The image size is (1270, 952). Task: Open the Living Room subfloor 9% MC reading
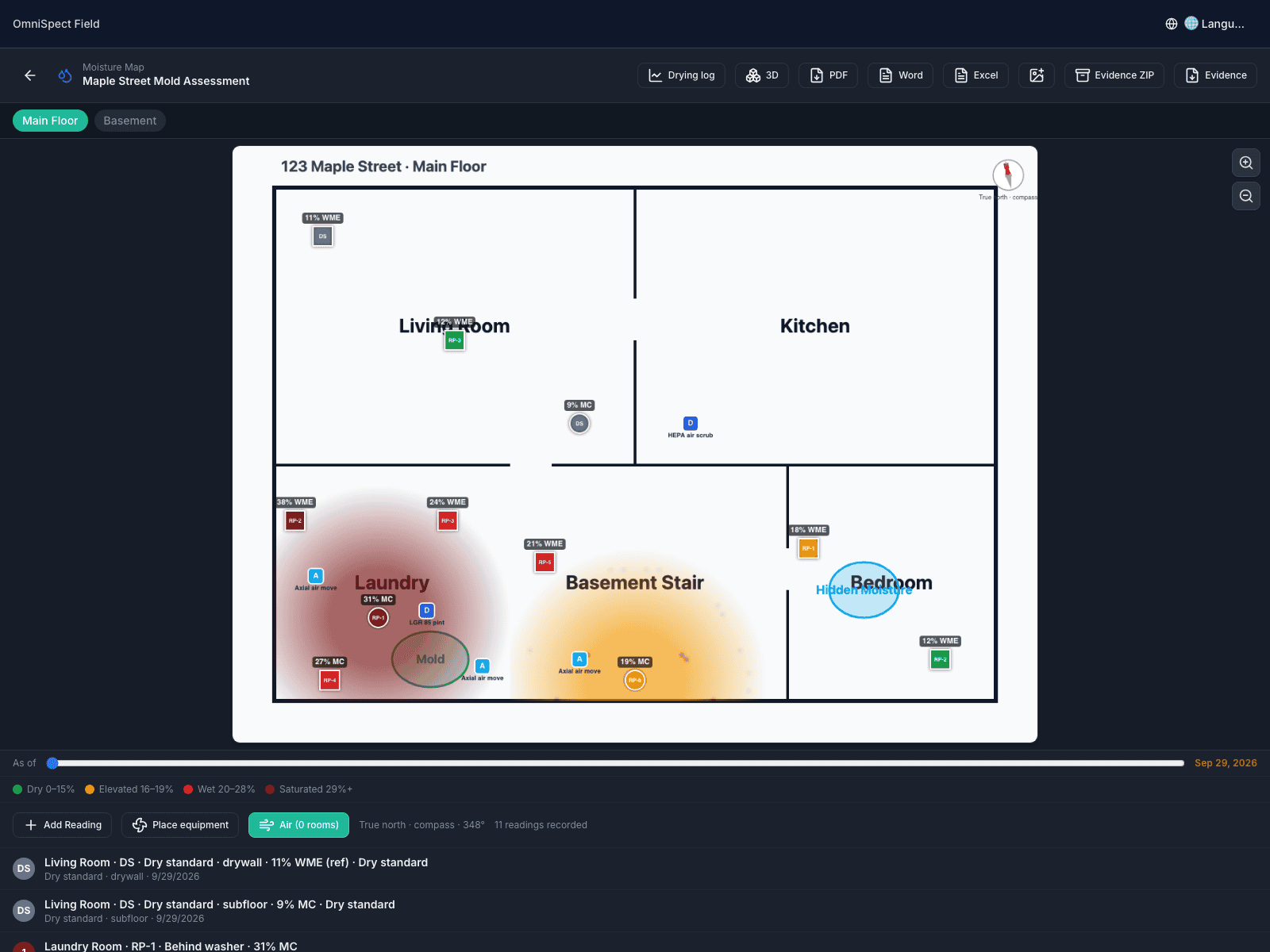pos(635,911)
